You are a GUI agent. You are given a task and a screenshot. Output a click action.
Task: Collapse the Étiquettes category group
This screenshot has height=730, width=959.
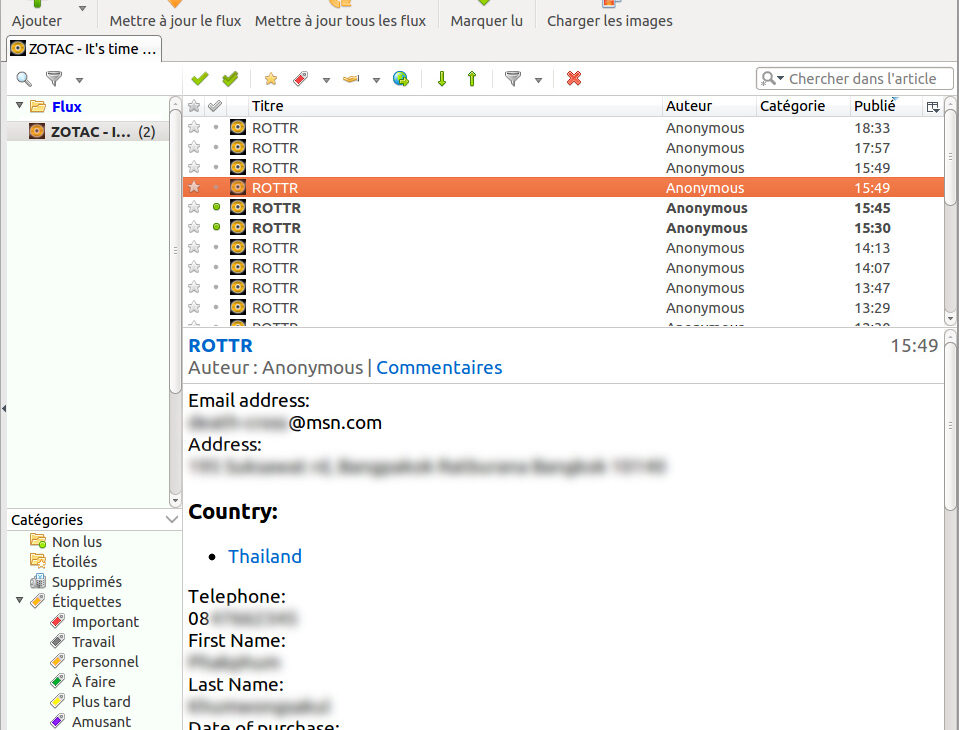pos(18,601)
